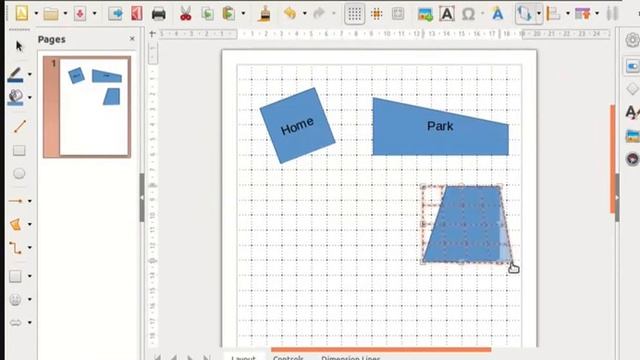Click the Line Color tool

(x=16, y=75)
